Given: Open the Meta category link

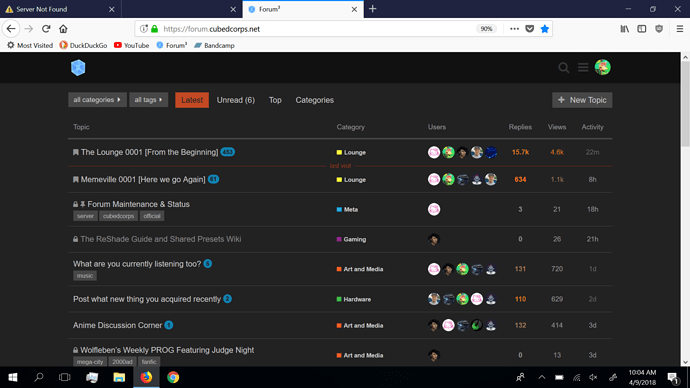Looking at the screenshot, I should (x=347, y=209).
